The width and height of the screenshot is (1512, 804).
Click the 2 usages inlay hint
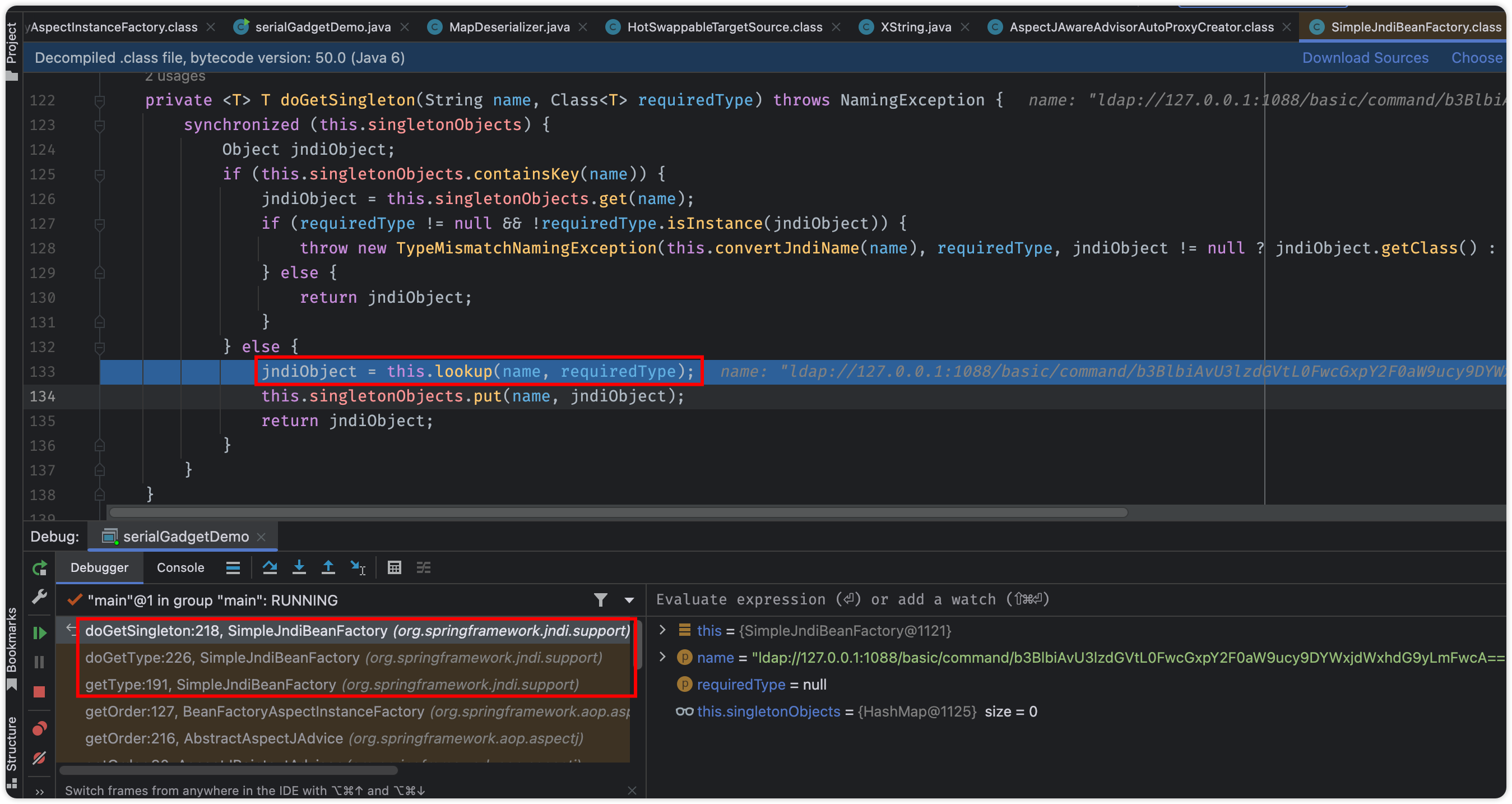coord(175,76)
